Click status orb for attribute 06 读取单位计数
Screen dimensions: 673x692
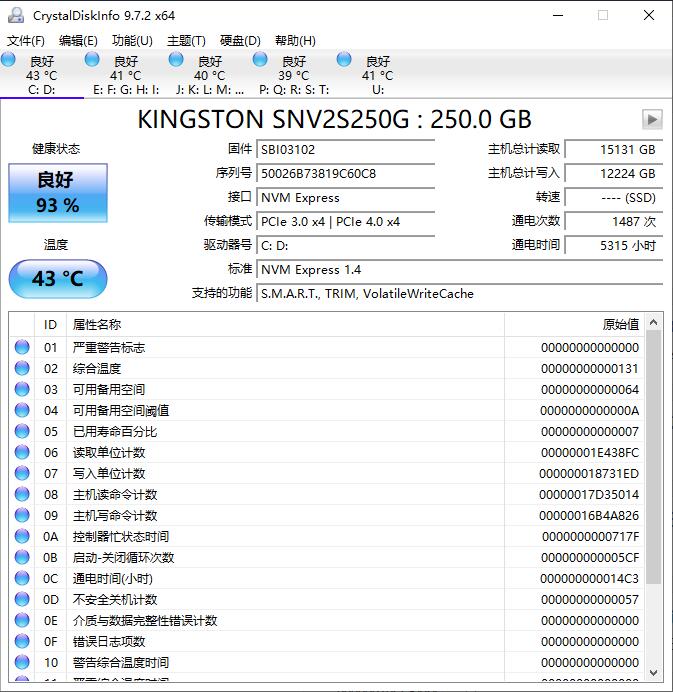22,452
